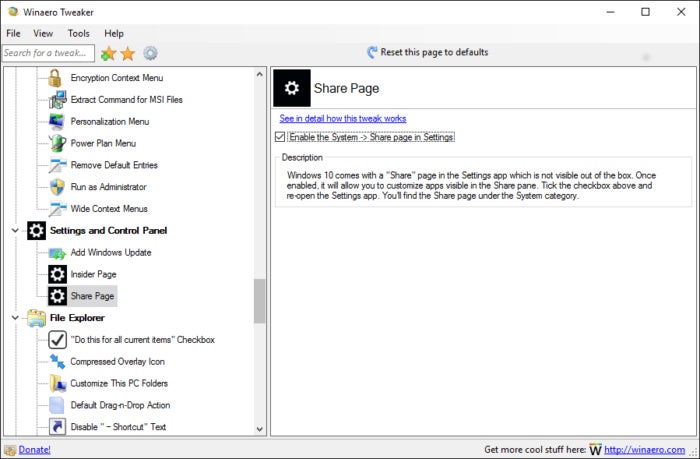Click the tree panel scrollbar thumb

pyautogui.click(x=259, y=301)
